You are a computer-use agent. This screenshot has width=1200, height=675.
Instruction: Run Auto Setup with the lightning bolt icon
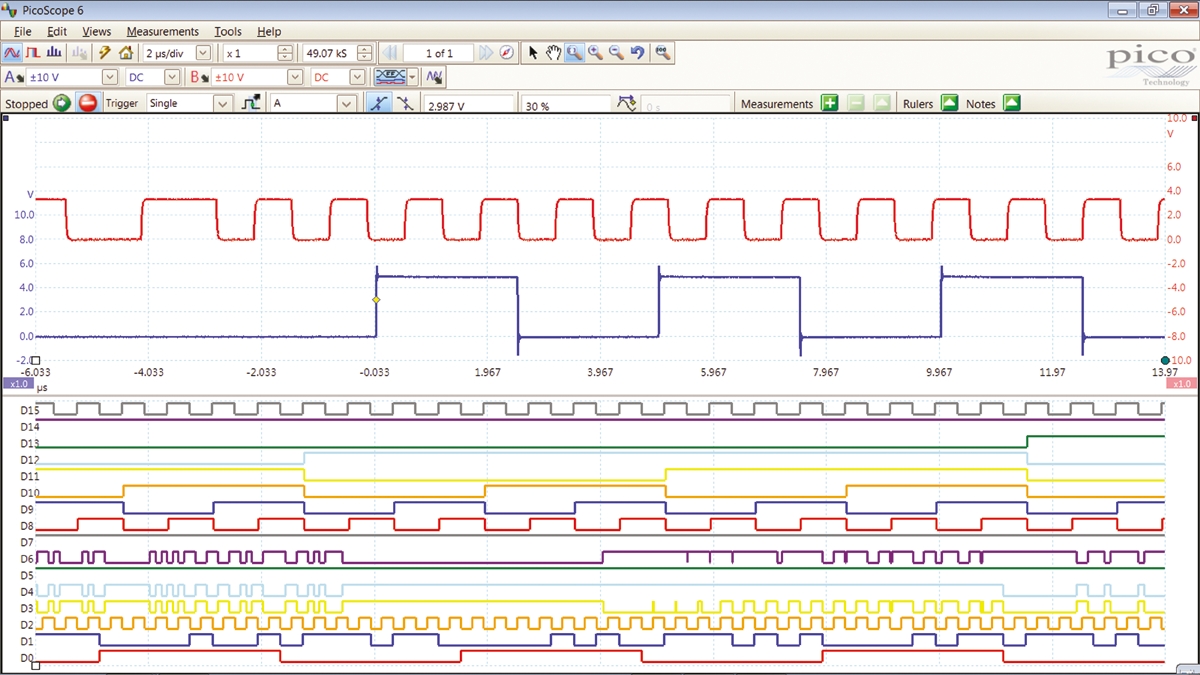(x=103, y=53)
